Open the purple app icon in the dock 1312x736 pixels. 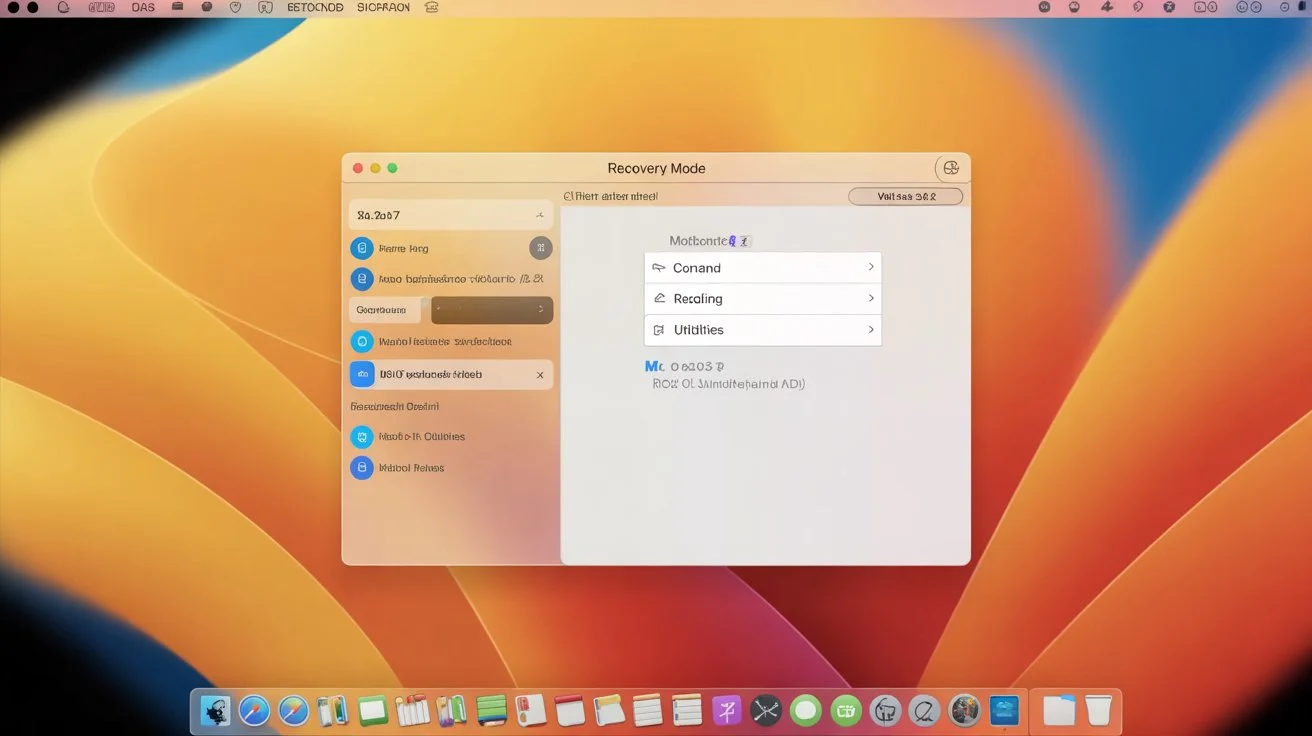click(726, 711)
